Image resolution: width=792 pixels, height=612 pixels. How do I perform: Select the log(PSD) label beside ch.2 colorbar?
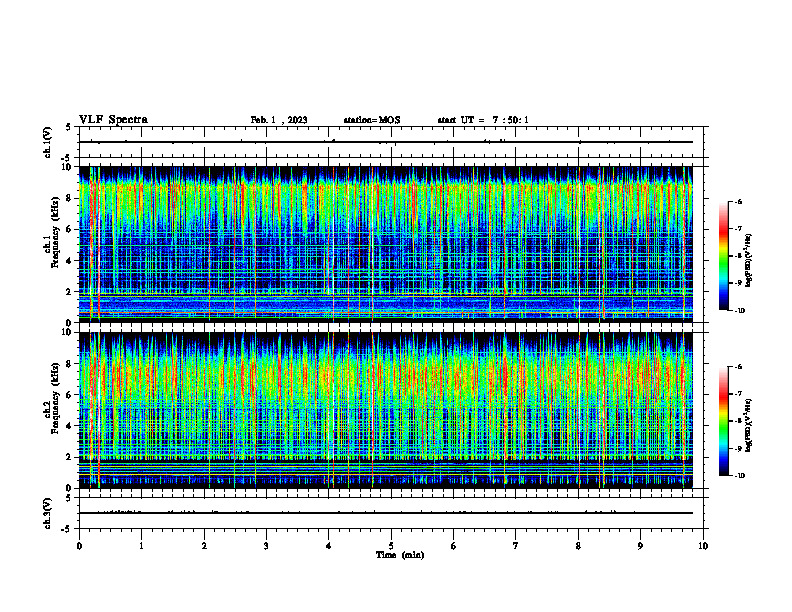point(749,426)
